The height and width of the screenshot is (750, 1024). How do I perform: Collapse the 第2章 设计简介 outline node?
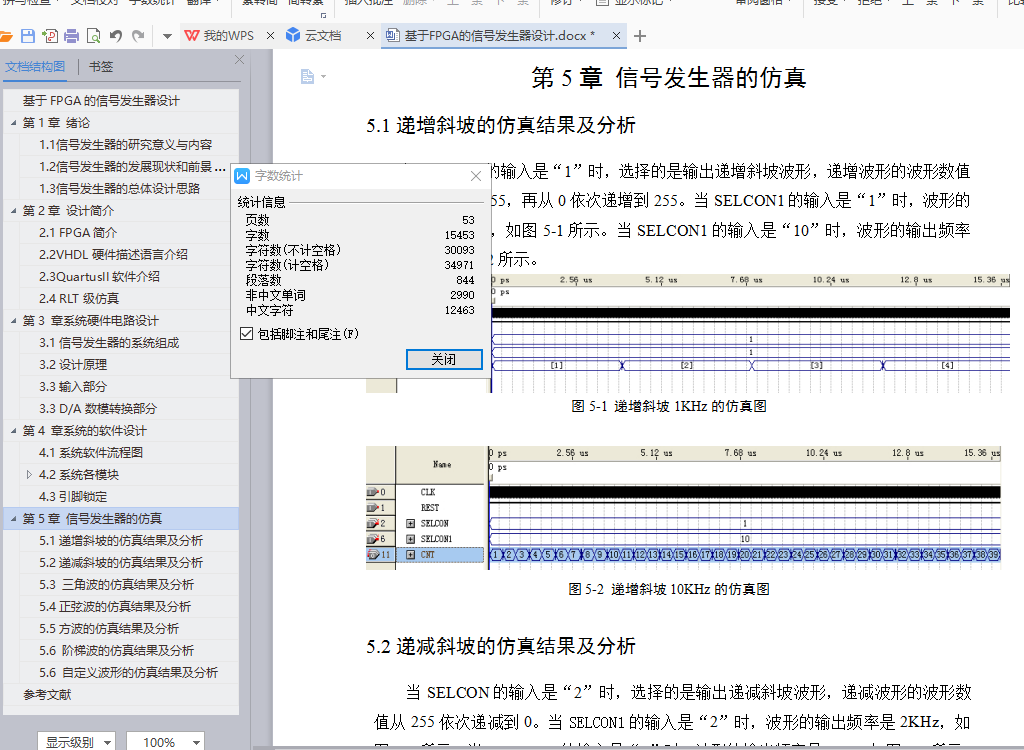pyautogui.click(x=13, y=210)
